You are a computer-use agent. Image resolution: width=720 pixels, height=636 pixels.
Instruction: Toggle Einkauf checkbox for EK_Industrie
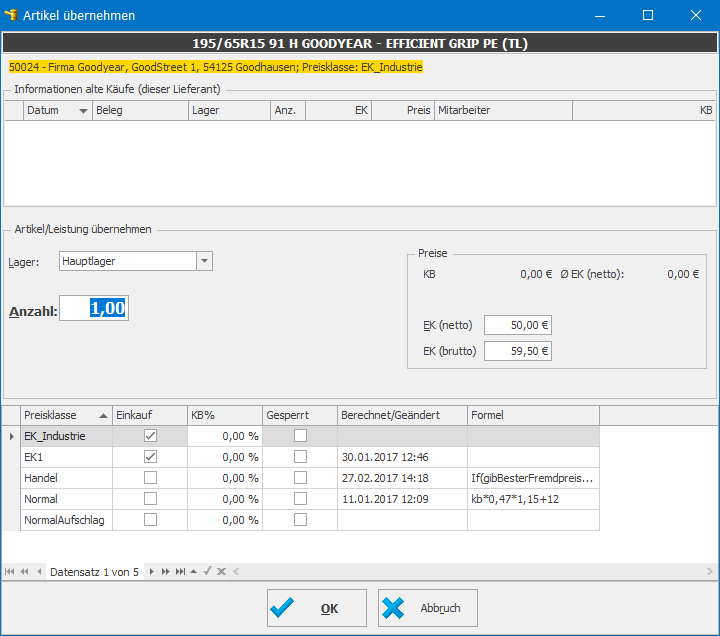click(x=150, y=435)
